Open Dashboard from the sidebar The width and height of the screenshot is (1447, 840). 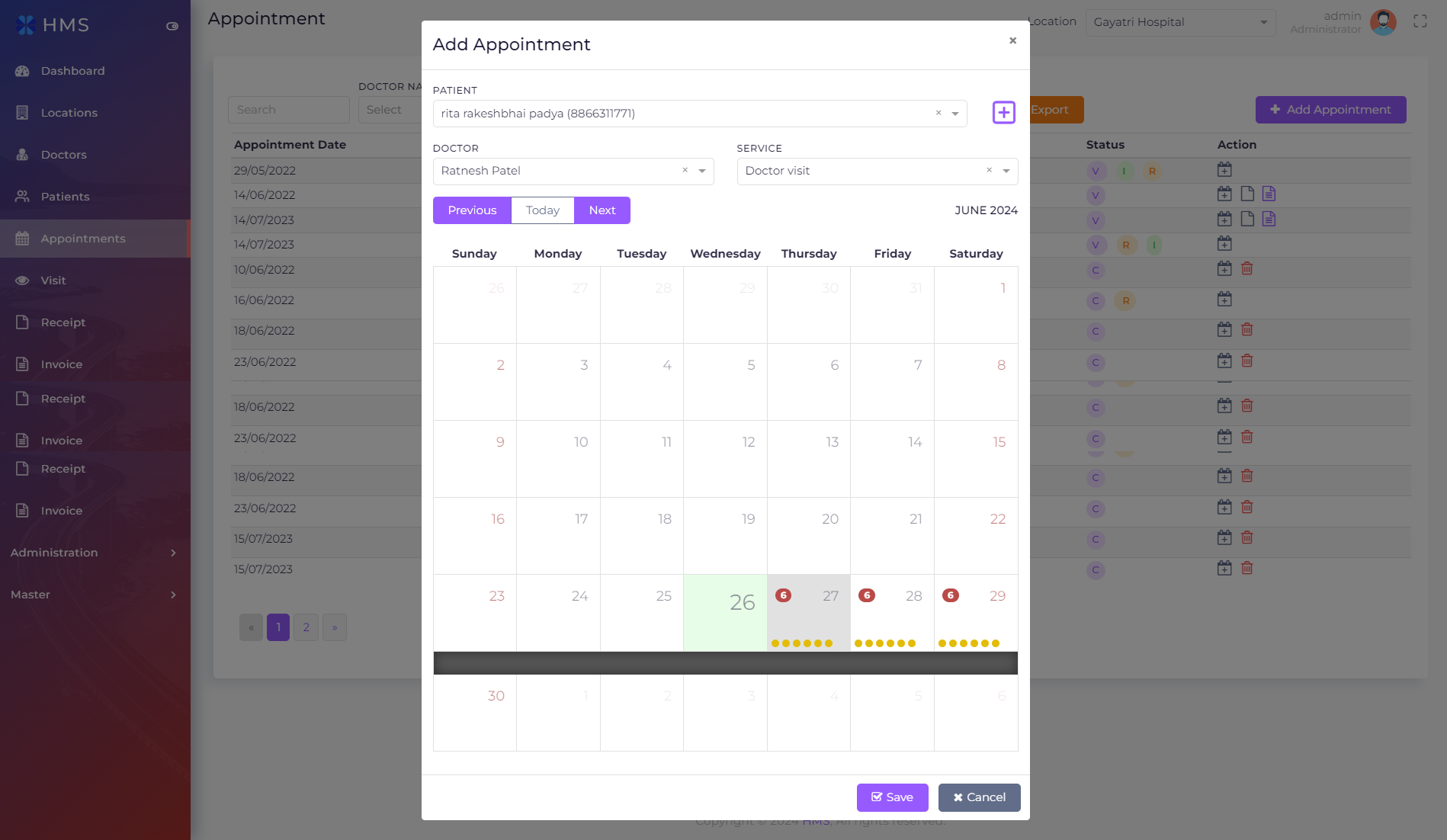point(72,71)
